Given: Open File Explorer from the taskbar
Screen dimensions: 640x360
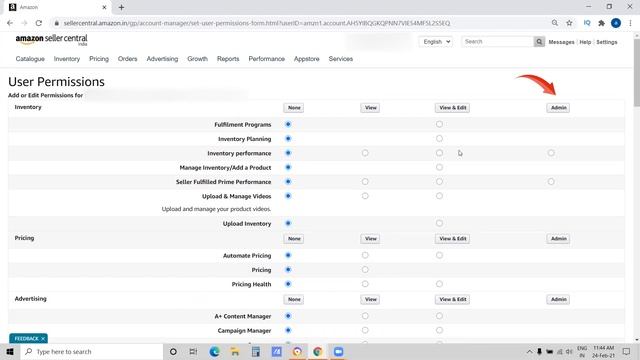Looking at the screenshot, I should click(235, 351).
